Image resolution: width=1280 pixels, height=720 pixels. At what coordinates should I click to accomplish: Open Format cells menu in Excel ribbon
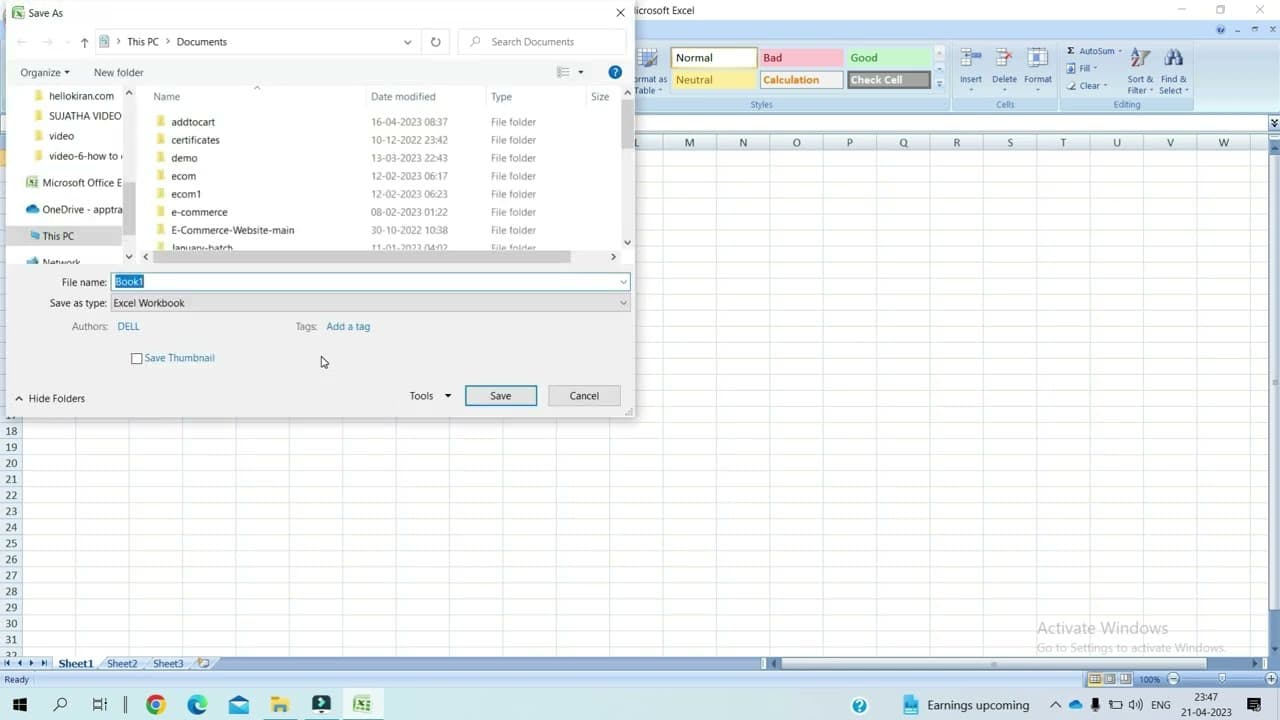pyautogui.click(x=1038, y=68)
